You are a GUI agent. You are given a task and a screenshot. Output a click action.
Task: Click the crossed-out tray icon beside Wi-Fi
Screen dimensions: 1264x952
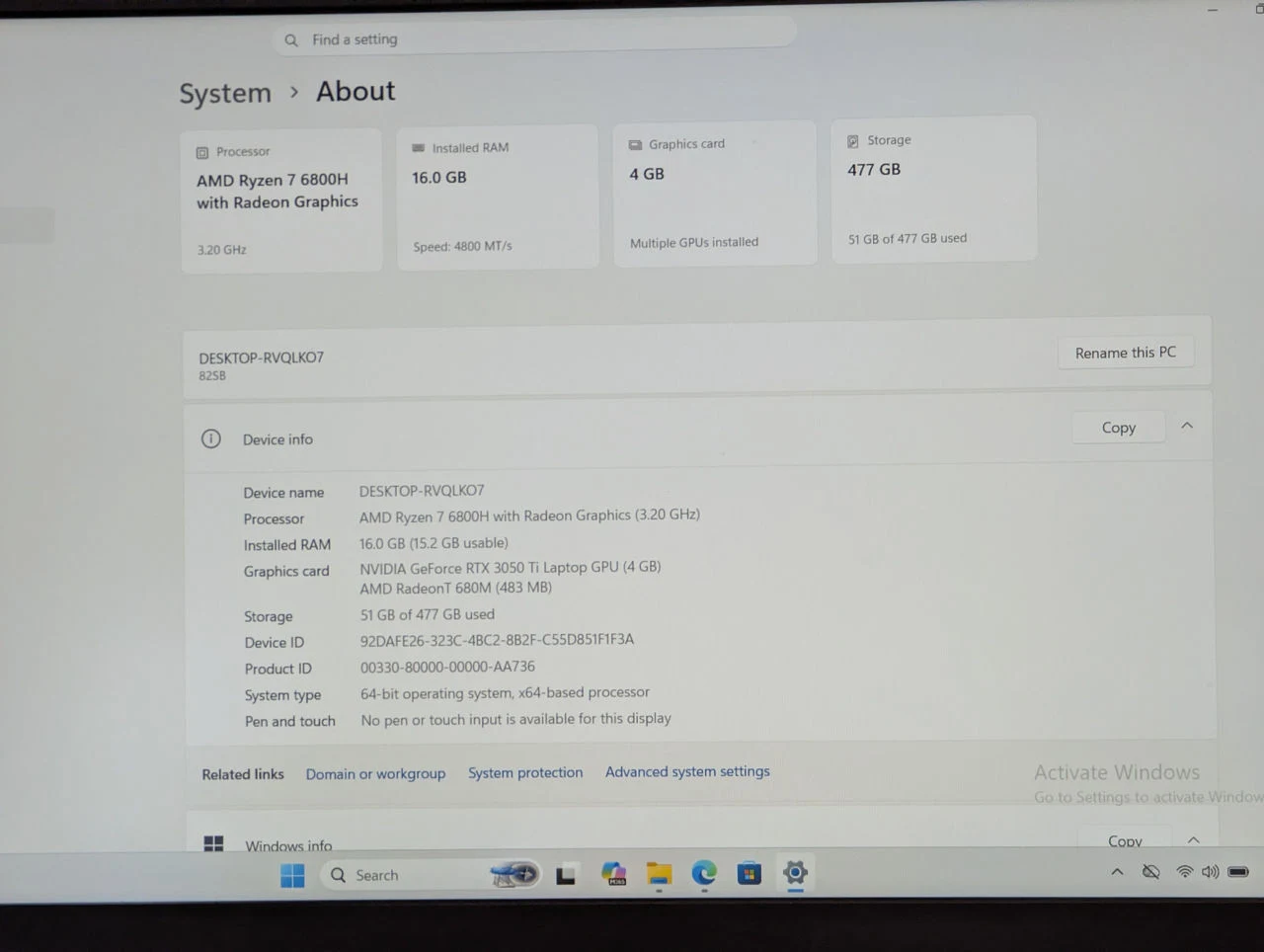(1150, 872)
